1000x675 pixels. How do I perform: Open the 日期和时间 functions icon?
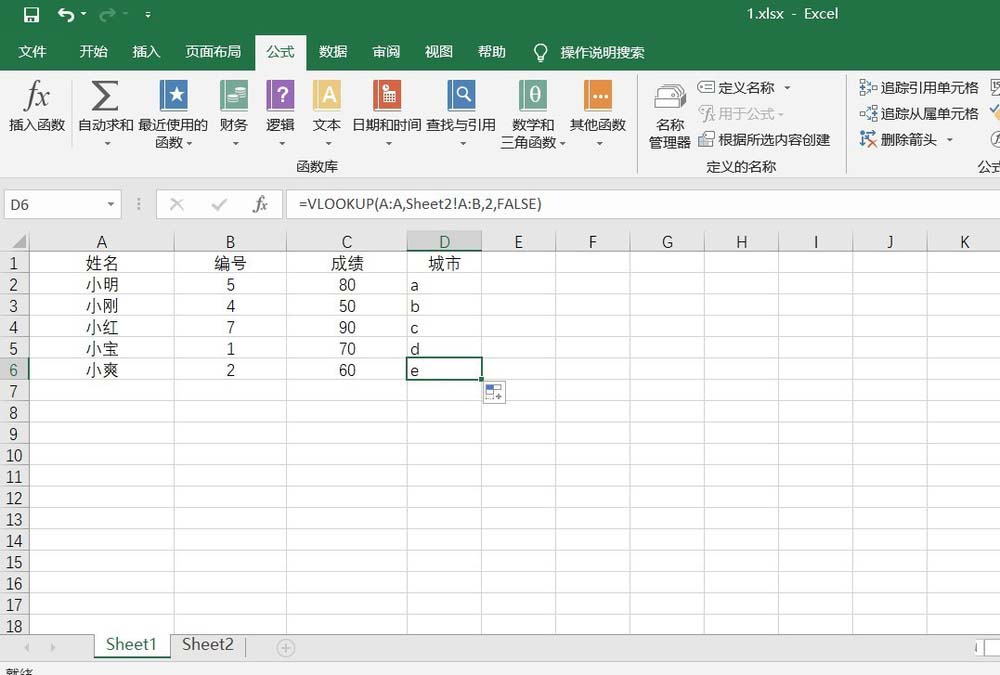[386, 96]
